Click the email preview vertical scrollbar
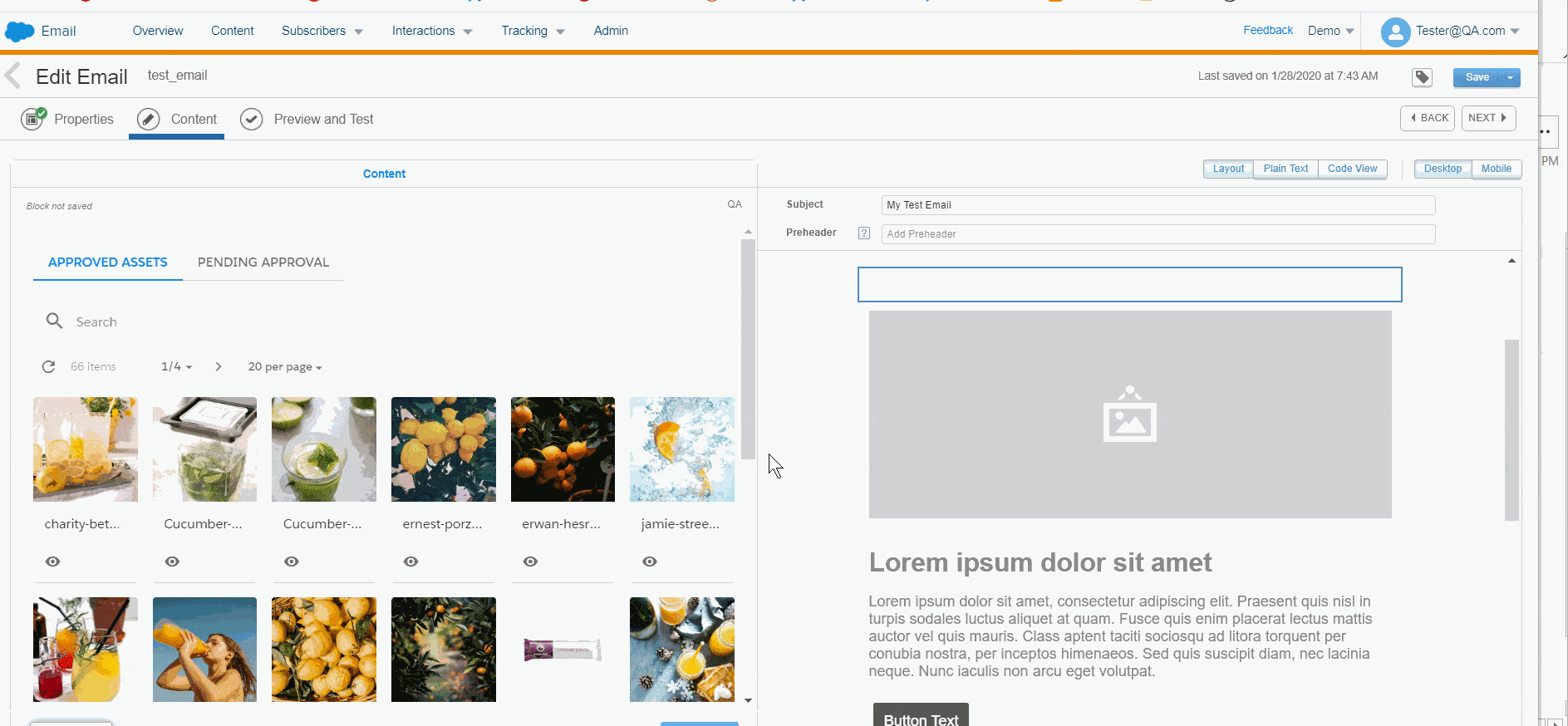 tap(1511, 429)
